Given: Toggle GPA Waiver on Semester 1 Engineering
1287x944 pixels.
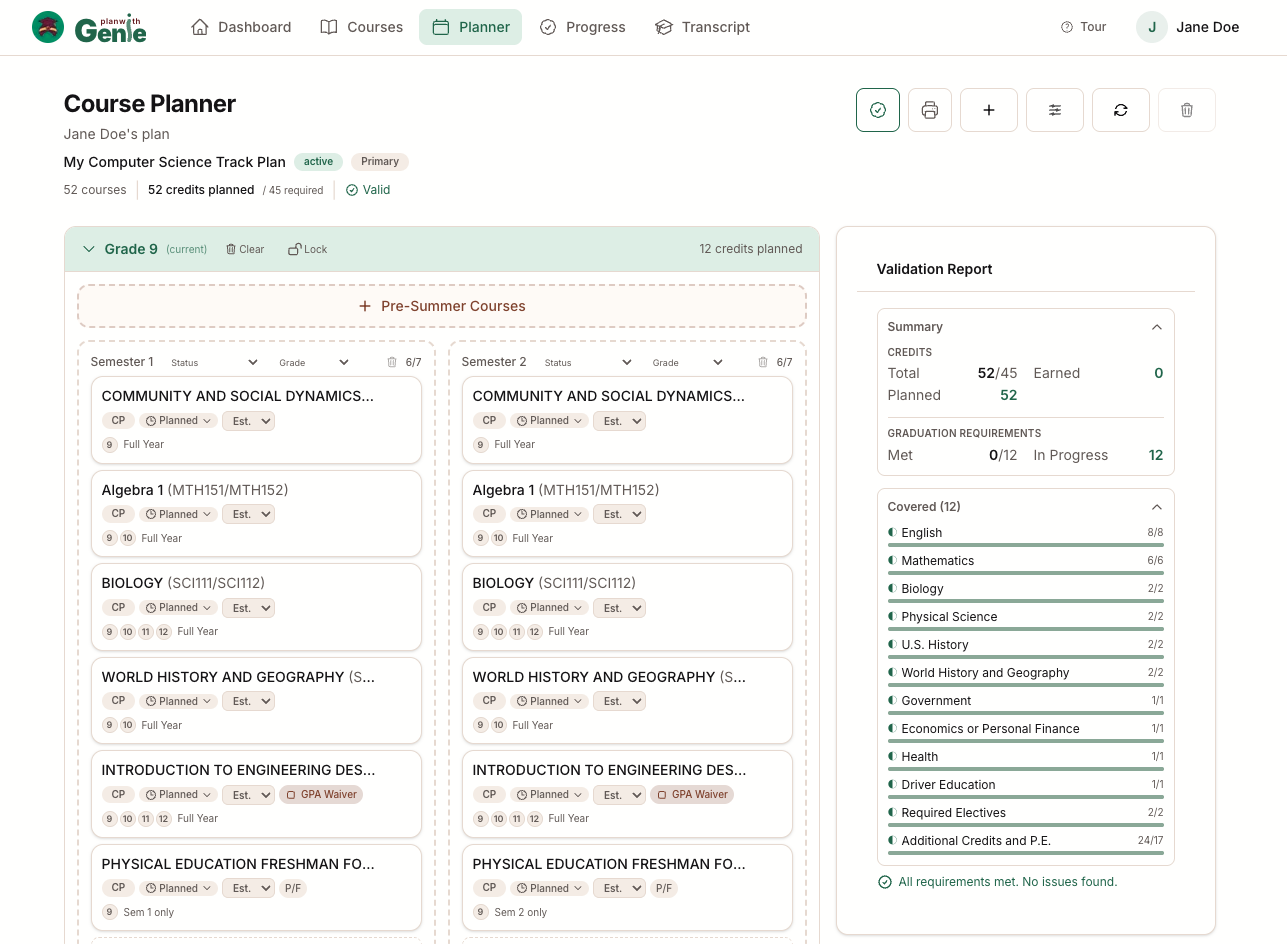Looking at the screenshot, I should click(321, 795).
